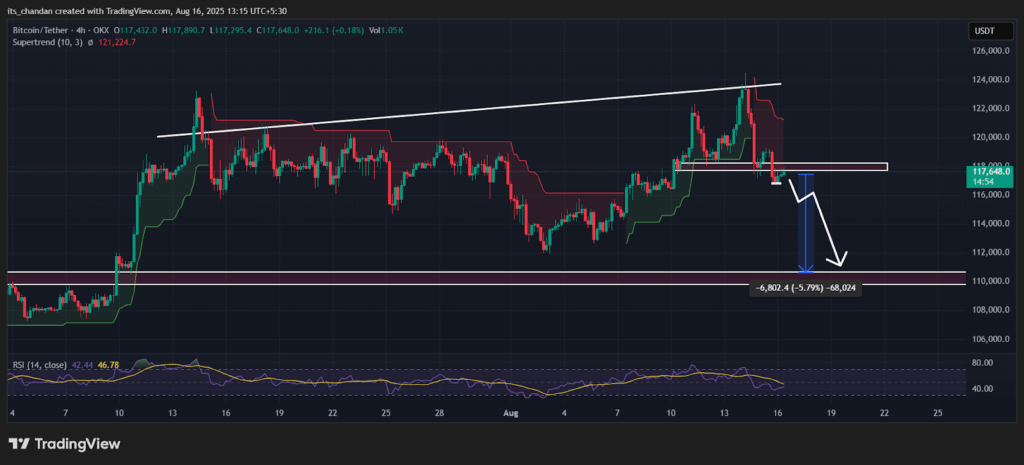Click the 40.00 RSI axis label
1024x465 pixels.
983,389
